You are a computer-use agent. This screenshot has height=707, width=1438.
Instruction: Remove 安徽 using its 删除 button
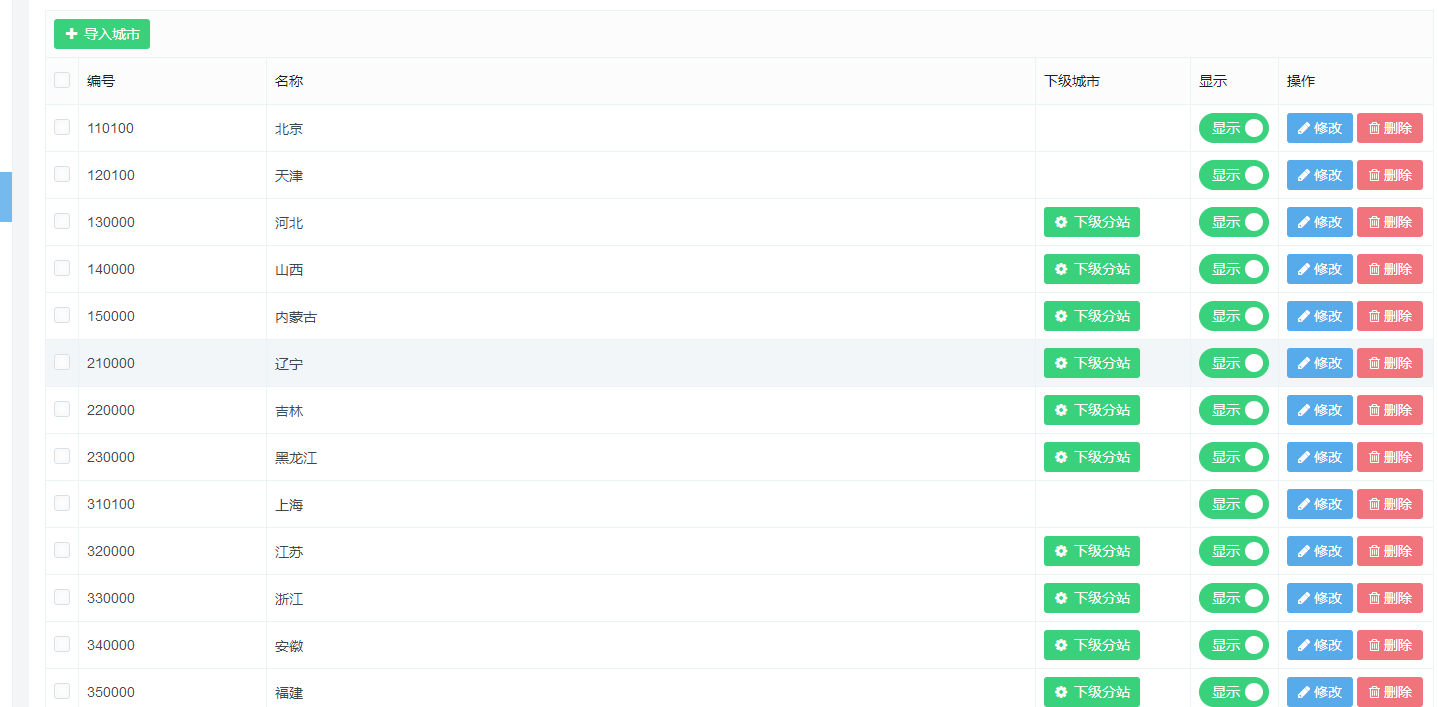[x=1389, y=645]
